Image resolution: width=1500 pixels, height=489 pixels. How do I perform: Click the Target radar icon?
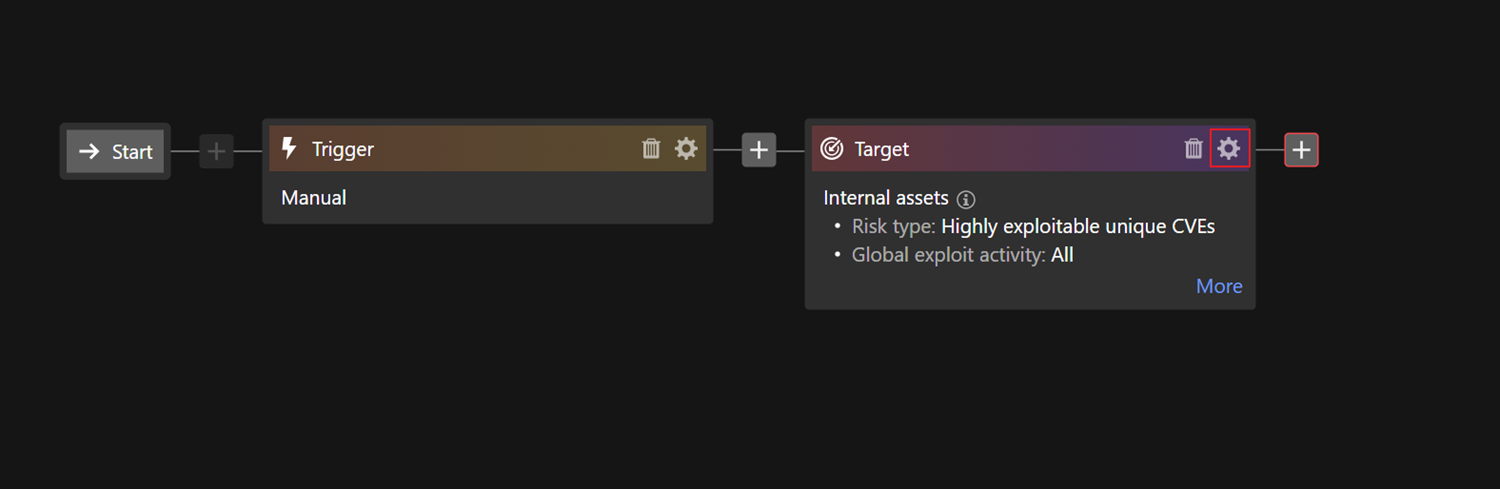831,149
